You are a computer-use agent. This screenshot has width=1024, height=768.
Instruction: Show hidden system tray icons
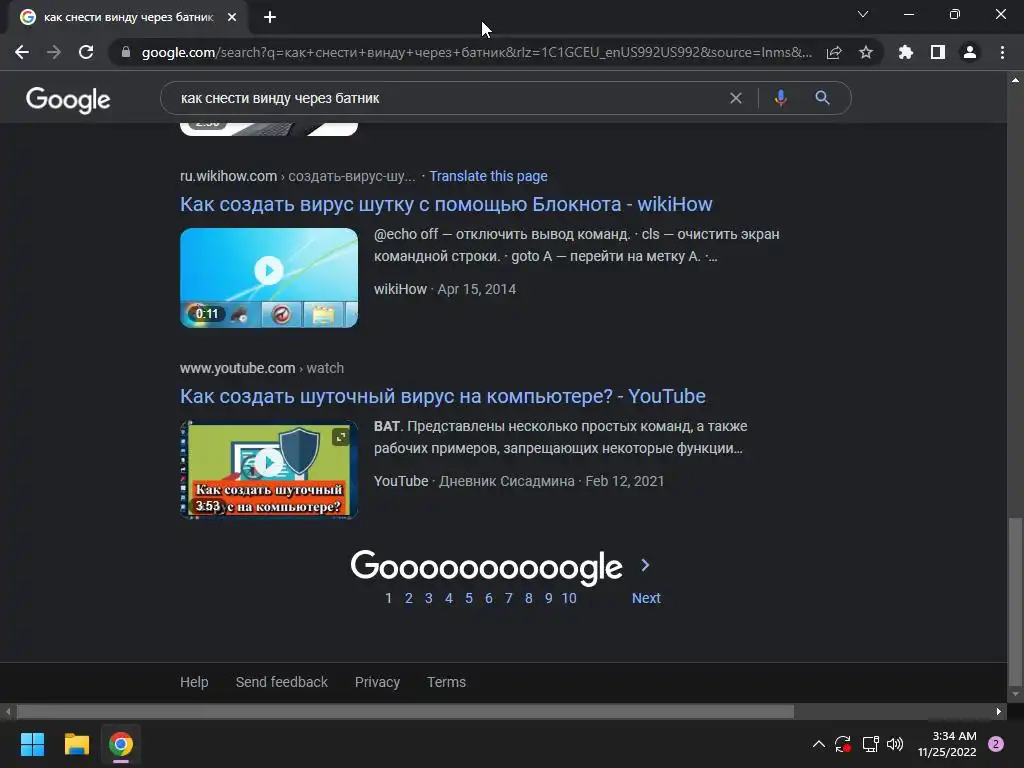pos(818,744)
